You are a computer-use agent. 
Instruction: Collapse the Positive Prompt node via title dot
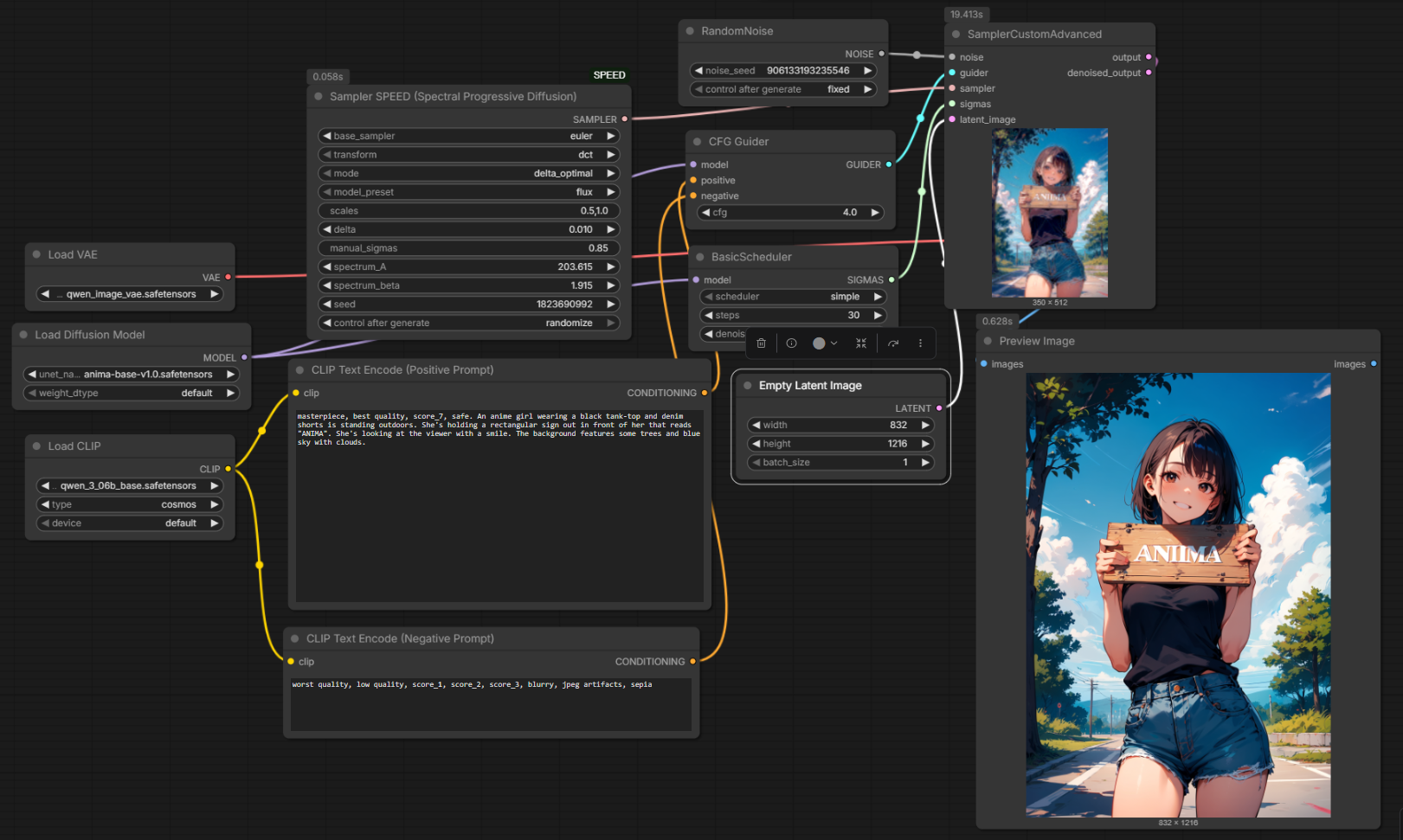click(300, 369)
